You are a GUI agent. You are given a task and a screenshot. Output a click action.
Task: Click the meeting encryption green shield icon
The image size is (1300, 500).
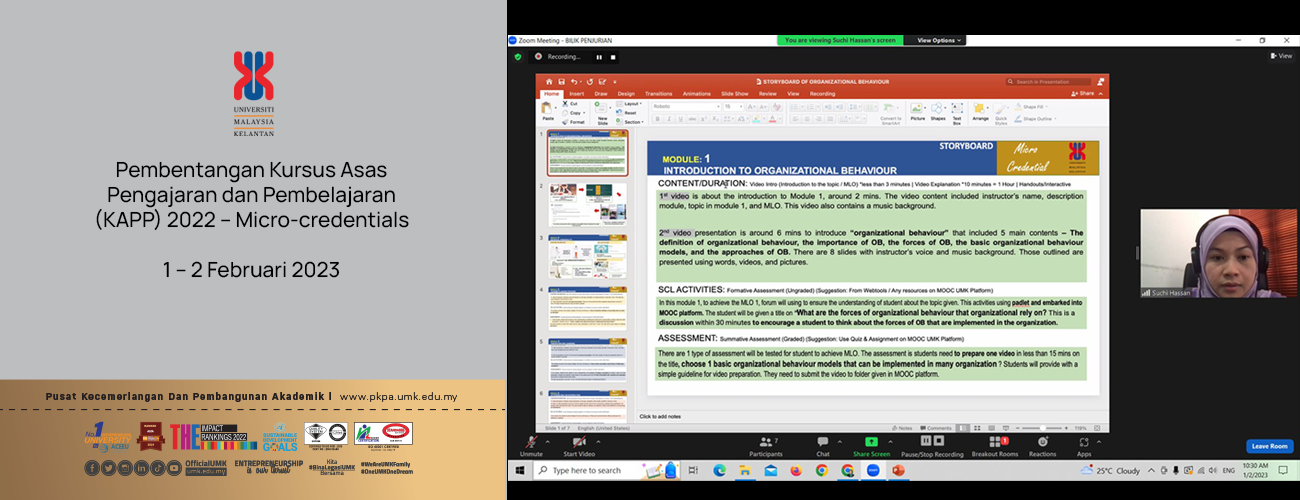point(518,57)
